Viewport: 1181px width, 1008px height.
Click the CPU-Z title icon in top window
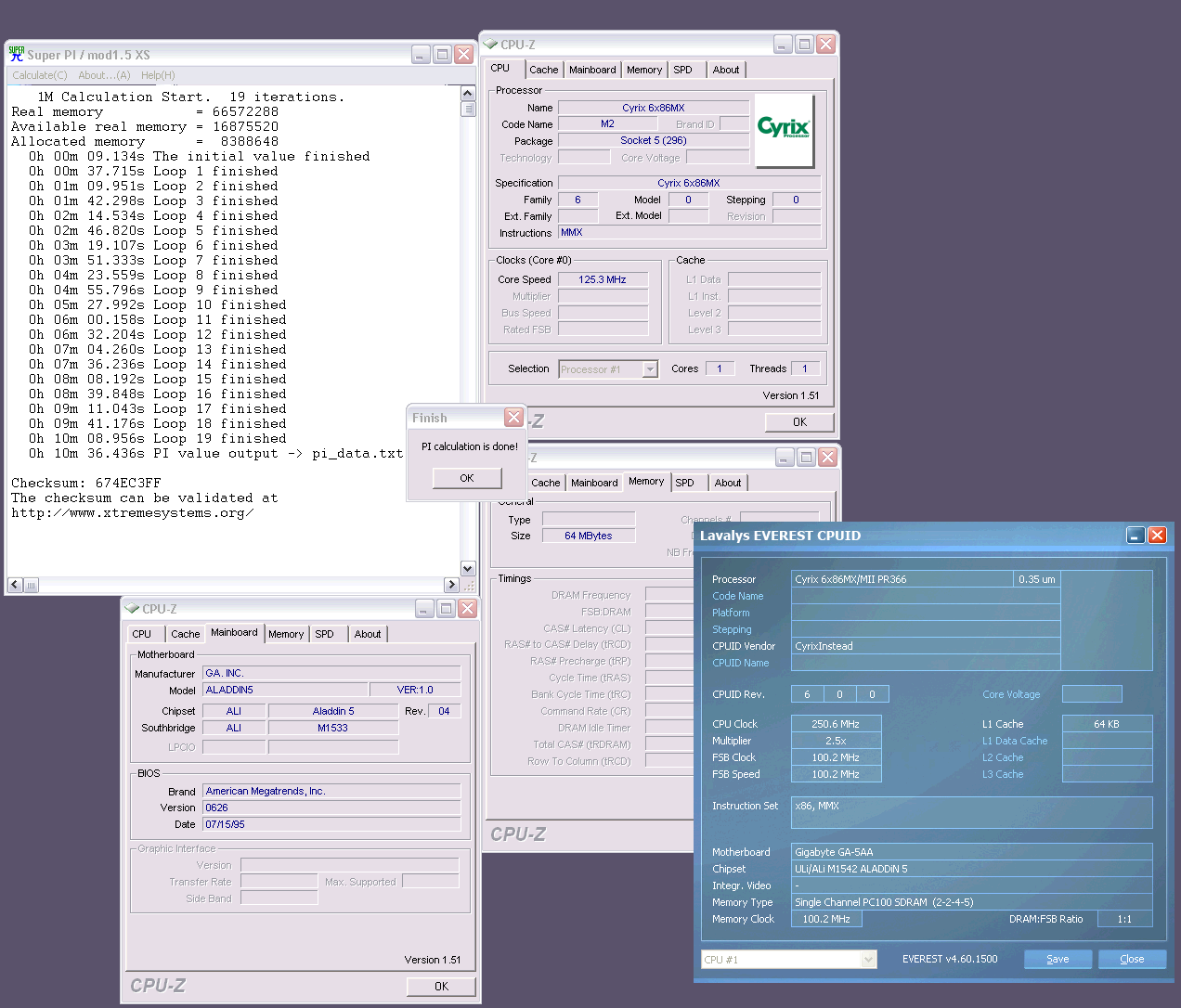click(x=490, y=44)
